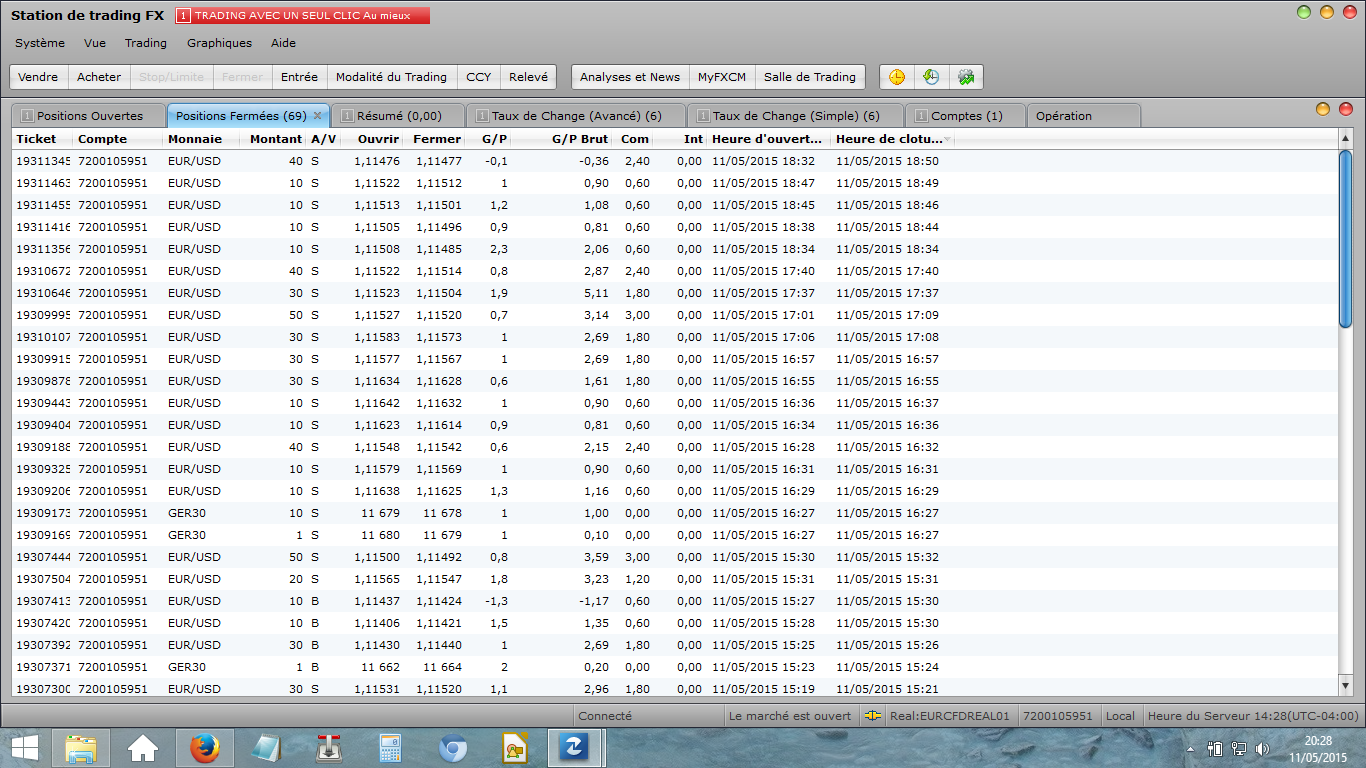This screenshot has width=1366, height=768.
Task: Click the scrollbar down arrow
Action: coord(1345,686)
